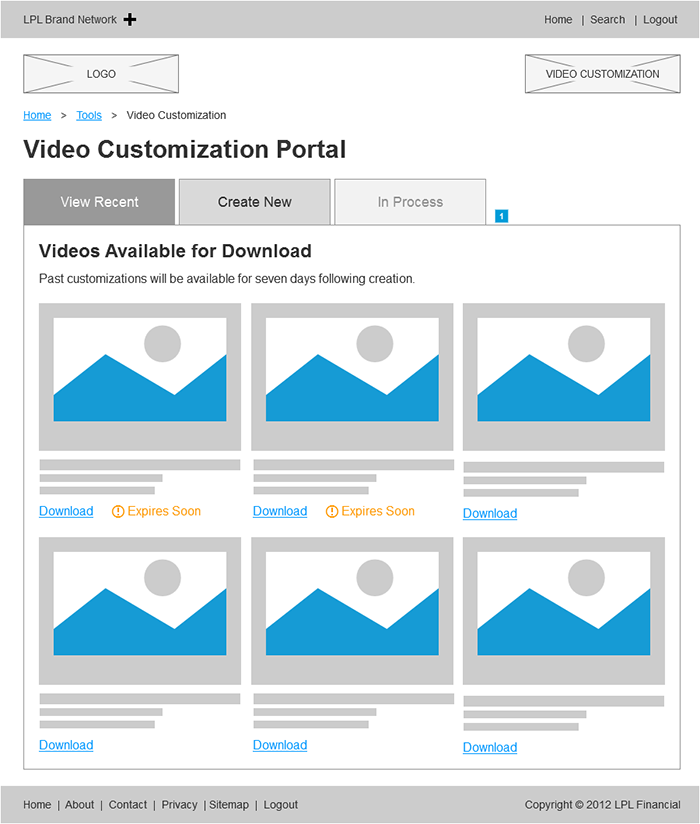Screen dimensions: 700x824
Task: Click the Video Customization breadcrumb text
Action: 176,115
